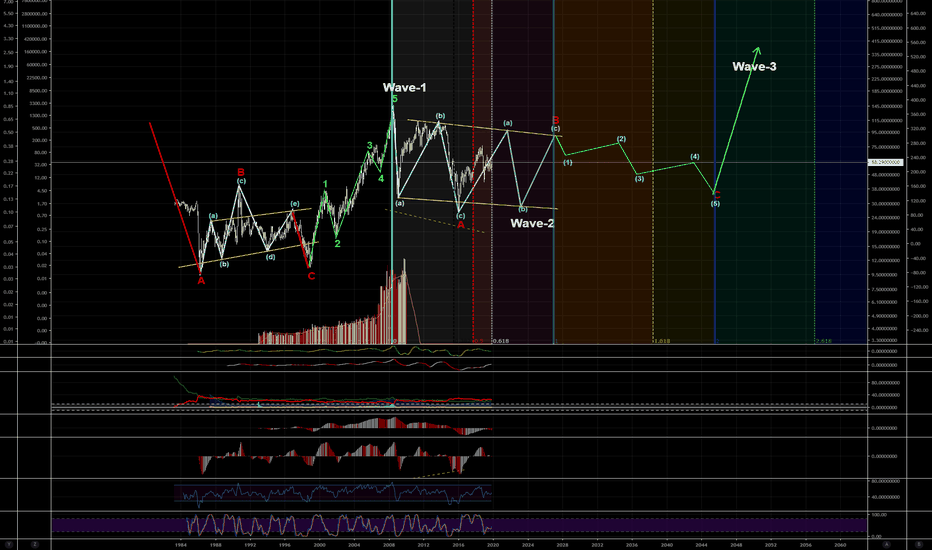Click year 2016 on the time axis

(x=458, y=544)
